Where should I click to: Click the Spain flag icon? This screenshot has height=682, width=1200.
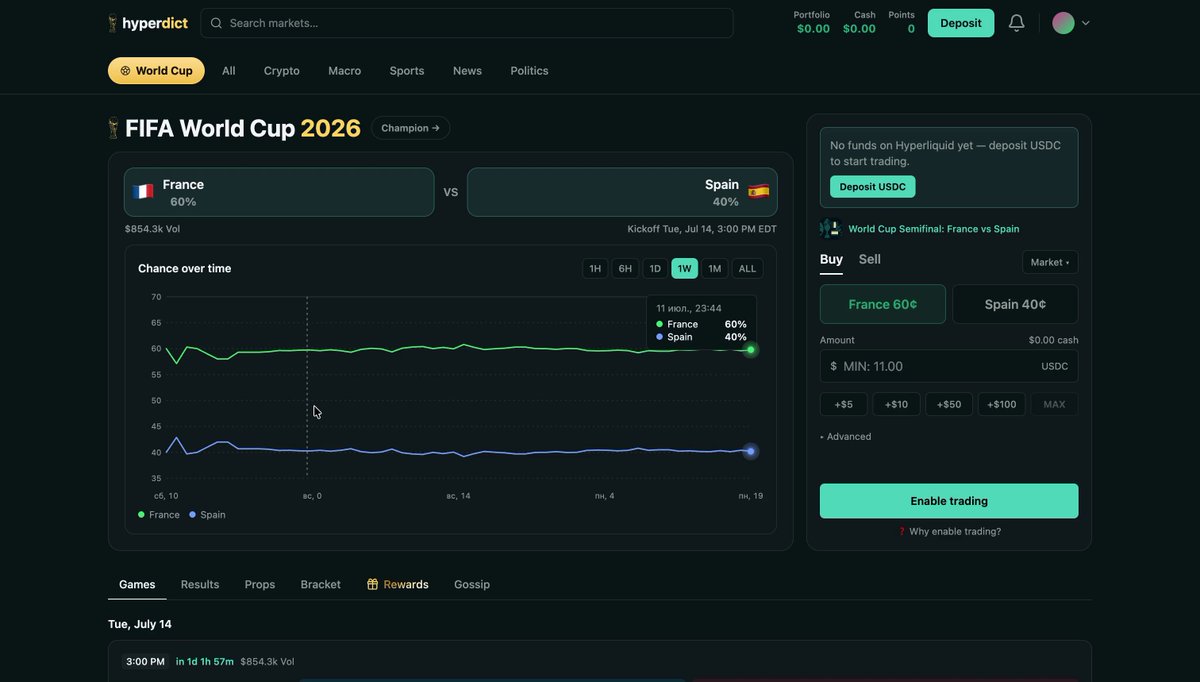(x=759, y=191)
